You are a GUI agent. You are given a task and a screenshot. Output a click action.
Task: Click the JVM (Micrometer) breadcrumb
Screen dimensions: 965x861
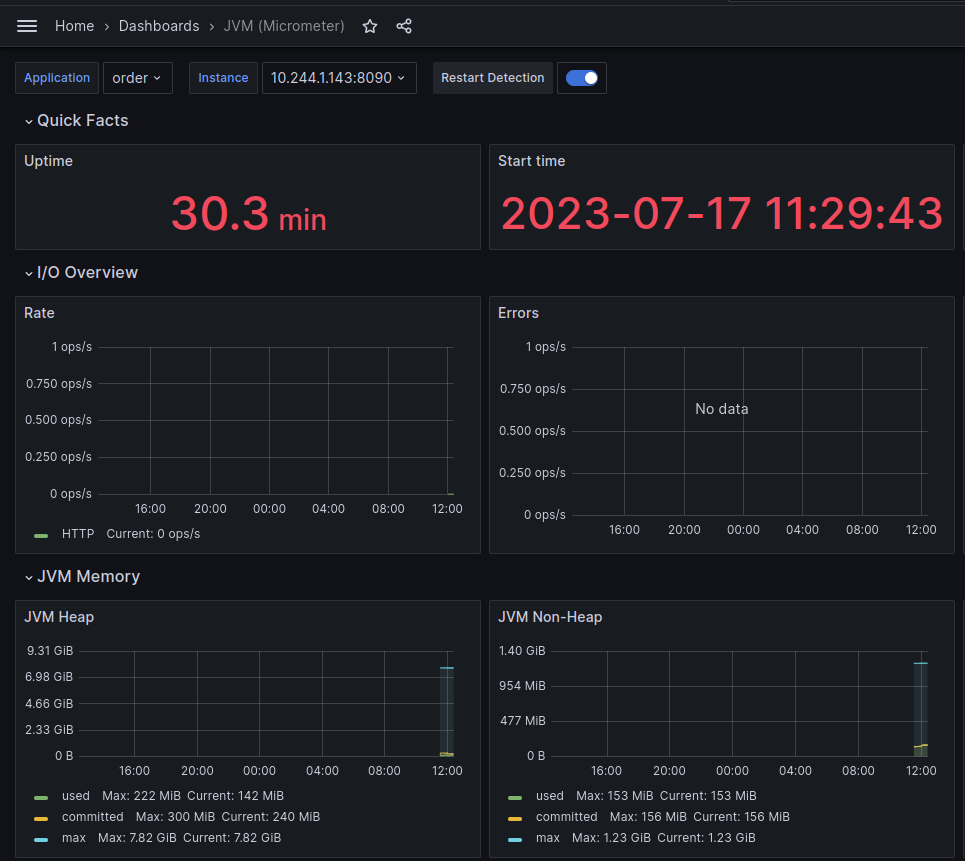point(284,26)
